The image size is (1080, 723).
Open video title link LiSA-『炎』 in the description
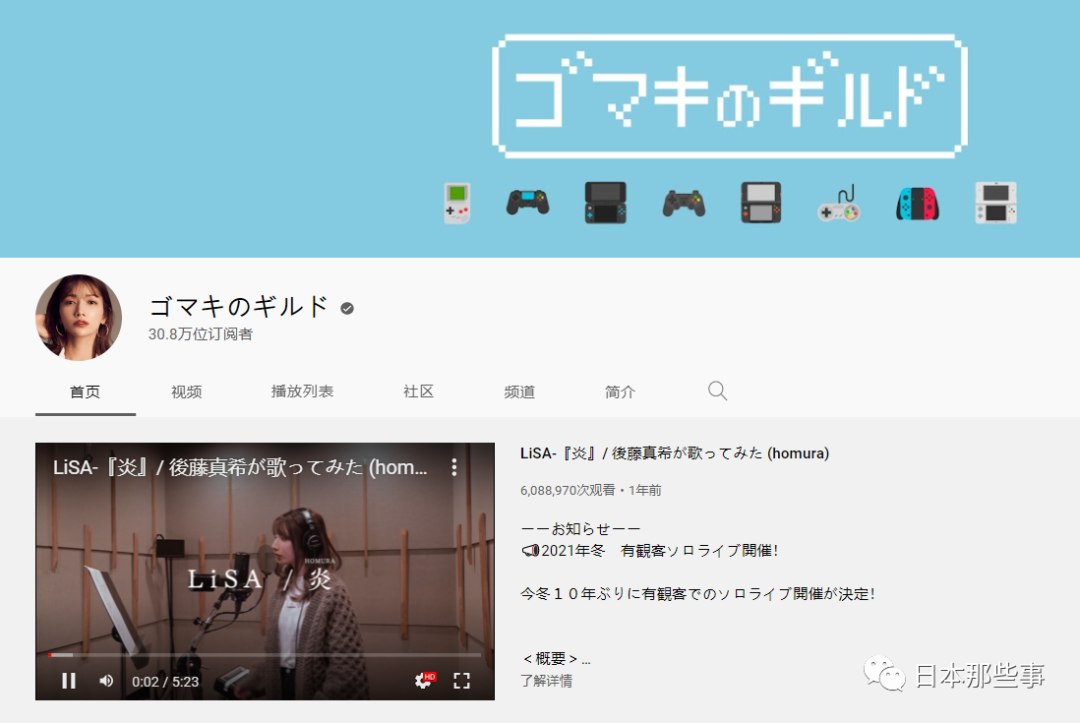pos(674,453)
